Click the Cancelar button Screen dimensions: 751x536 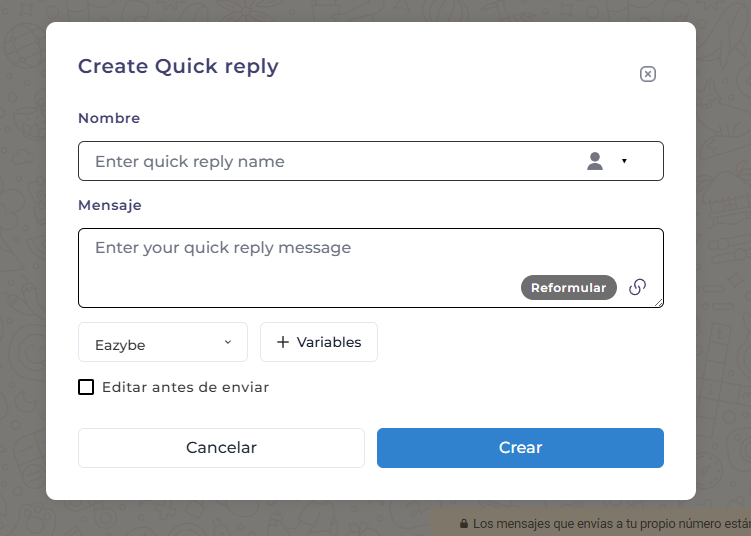coord(221,448)
